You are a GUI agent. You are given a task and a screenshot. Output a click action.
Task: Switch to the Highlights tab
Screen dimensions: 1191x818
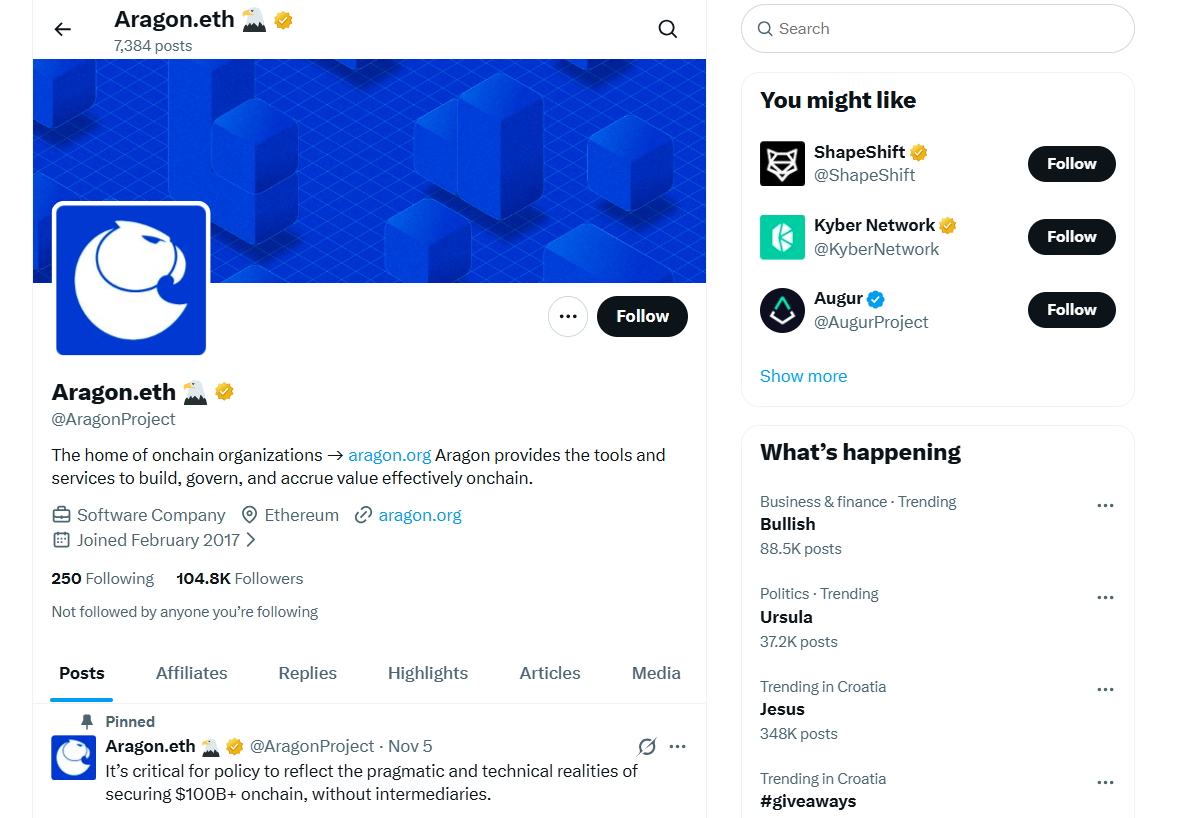click(x=428, y=673)
